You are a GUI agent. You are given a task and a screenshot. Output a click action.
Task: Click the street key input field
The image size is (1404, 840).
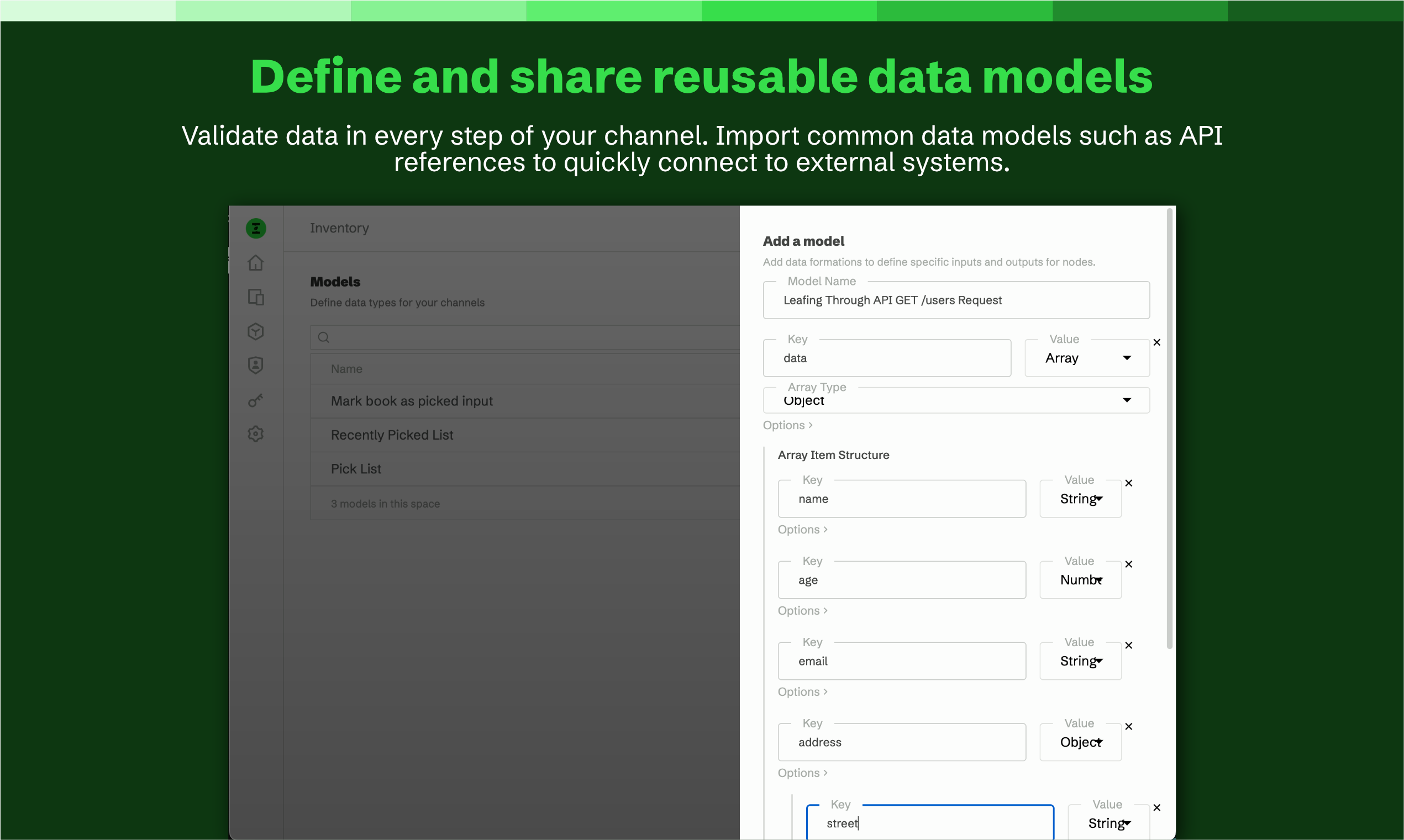click(x=929, y=822)
